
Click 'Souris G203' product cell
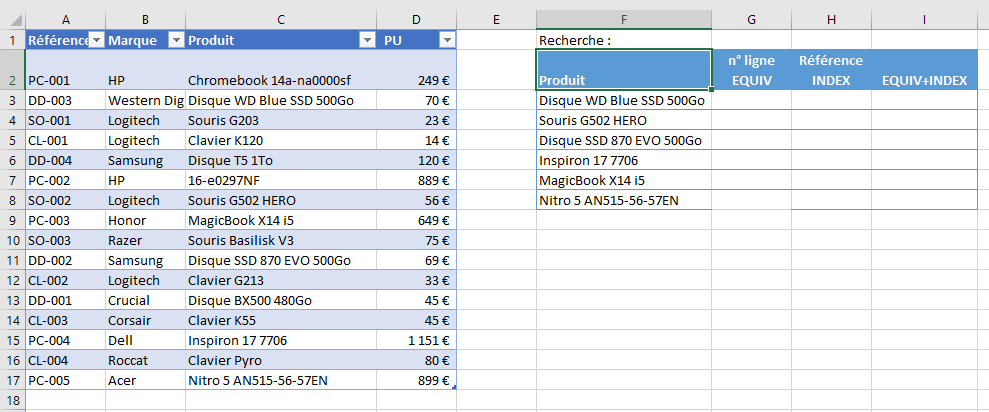coord(281,120)
